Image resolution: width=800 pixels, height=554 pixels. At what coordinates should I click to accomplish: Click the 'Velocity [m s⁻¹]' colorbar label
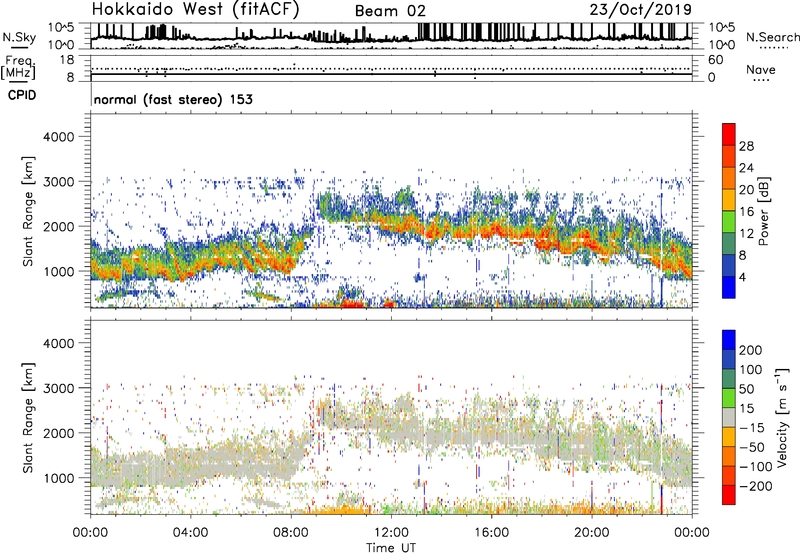(x=782, y=417)
